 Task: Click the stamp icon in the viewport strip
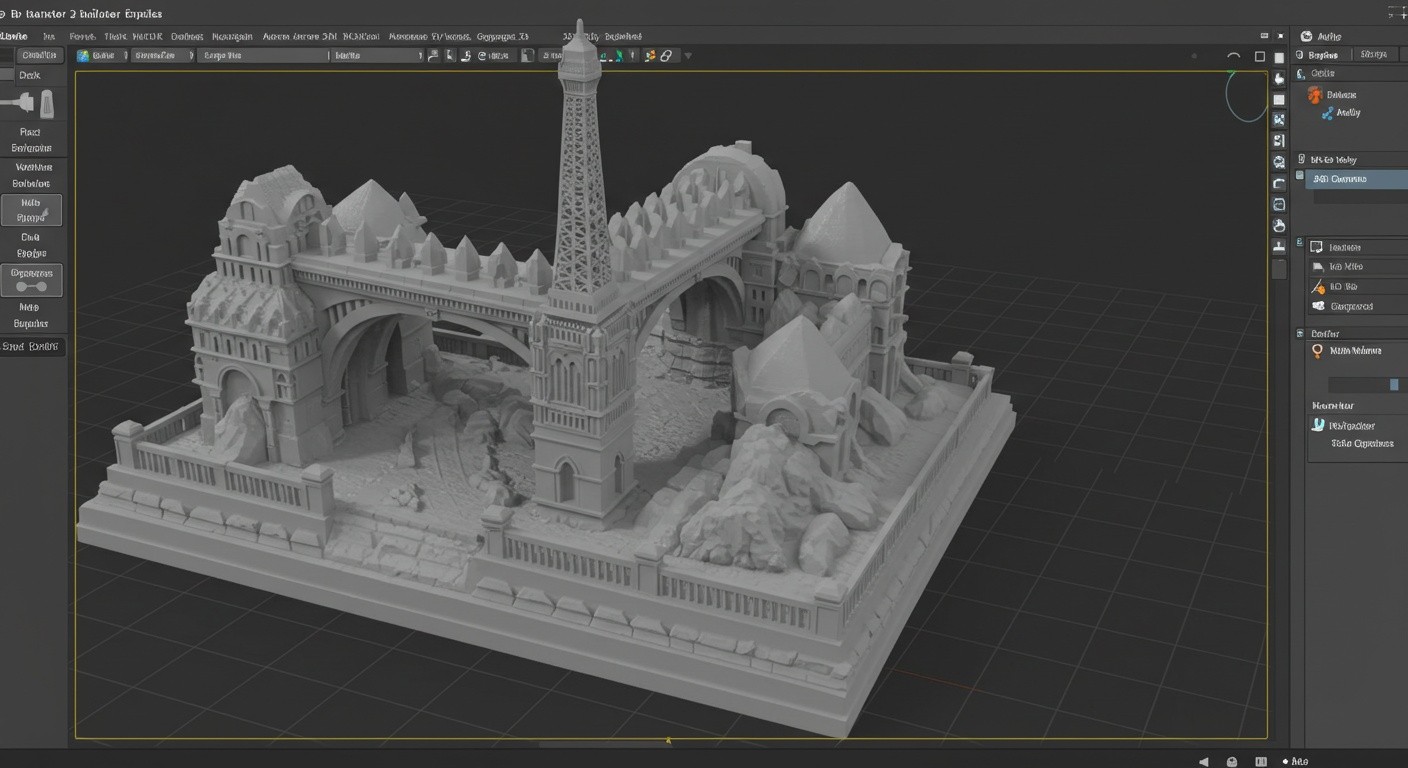pos(1279,247)
